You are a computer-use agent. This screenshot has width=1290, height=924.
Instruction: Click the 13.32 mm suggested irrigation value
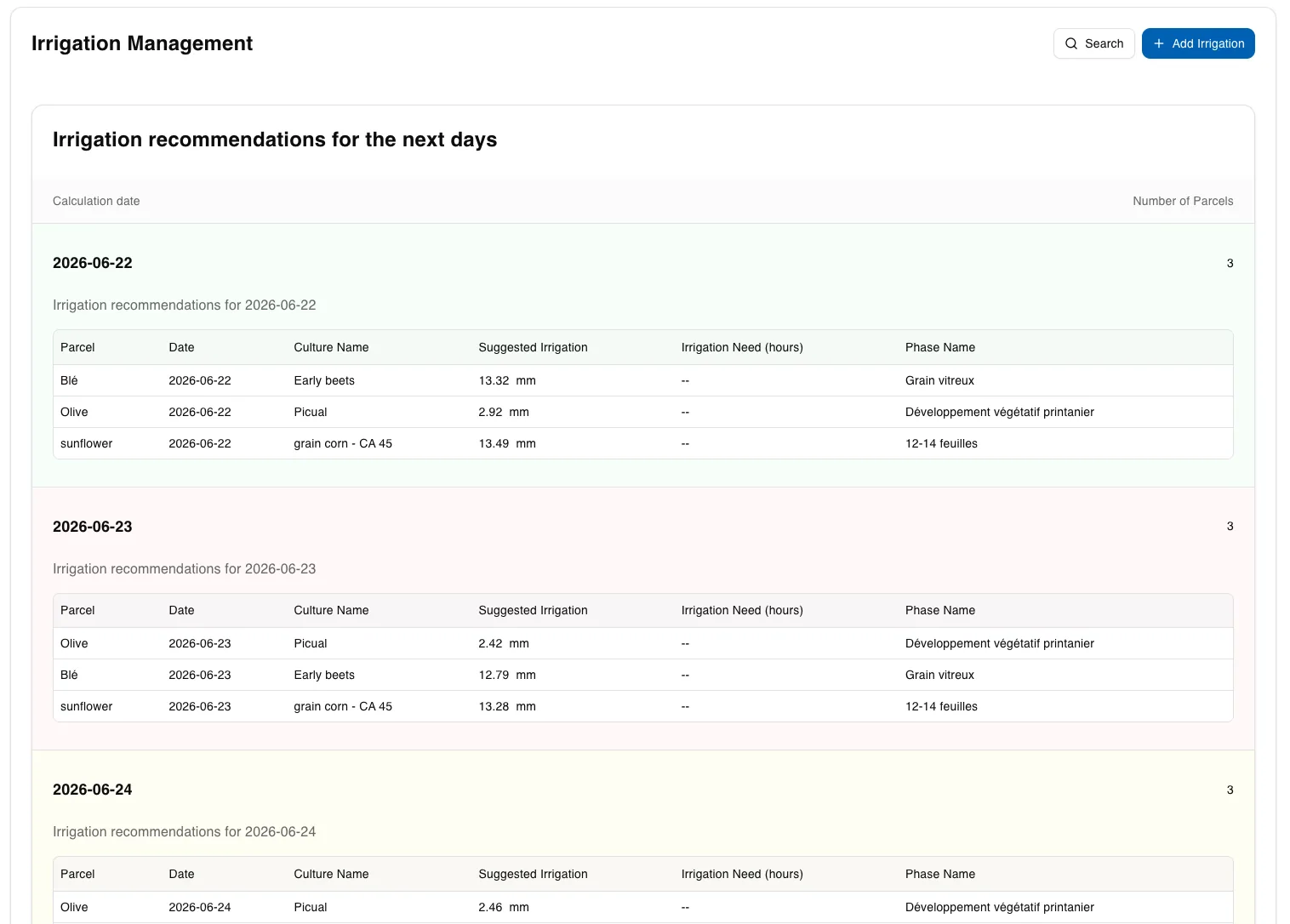click(507, 380)
